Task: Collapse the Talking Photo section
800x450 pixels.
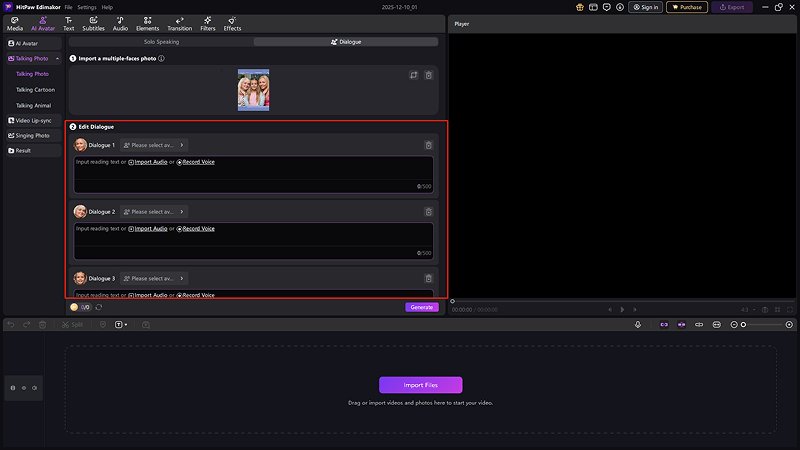Action: (x=57, y=59)
